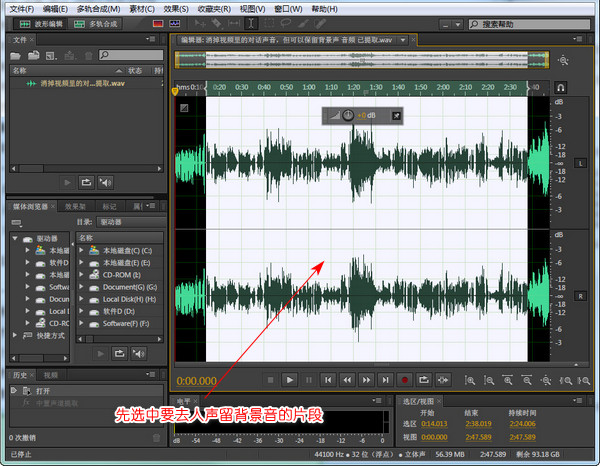
Task: Open the 编辑(E) menu
Action: [x=55, y=9]
